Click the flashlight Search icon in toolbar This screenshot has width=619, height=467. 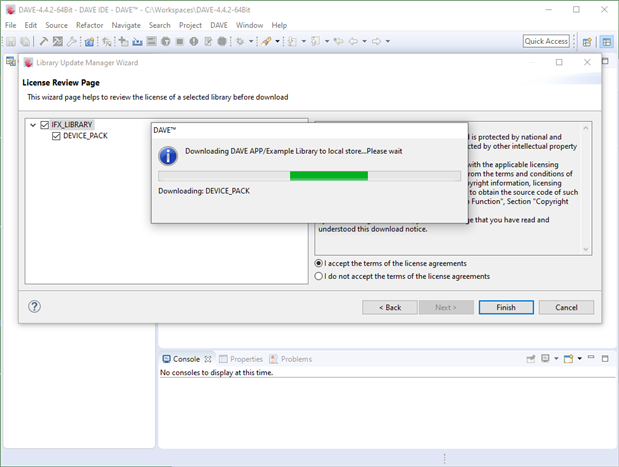266,41
